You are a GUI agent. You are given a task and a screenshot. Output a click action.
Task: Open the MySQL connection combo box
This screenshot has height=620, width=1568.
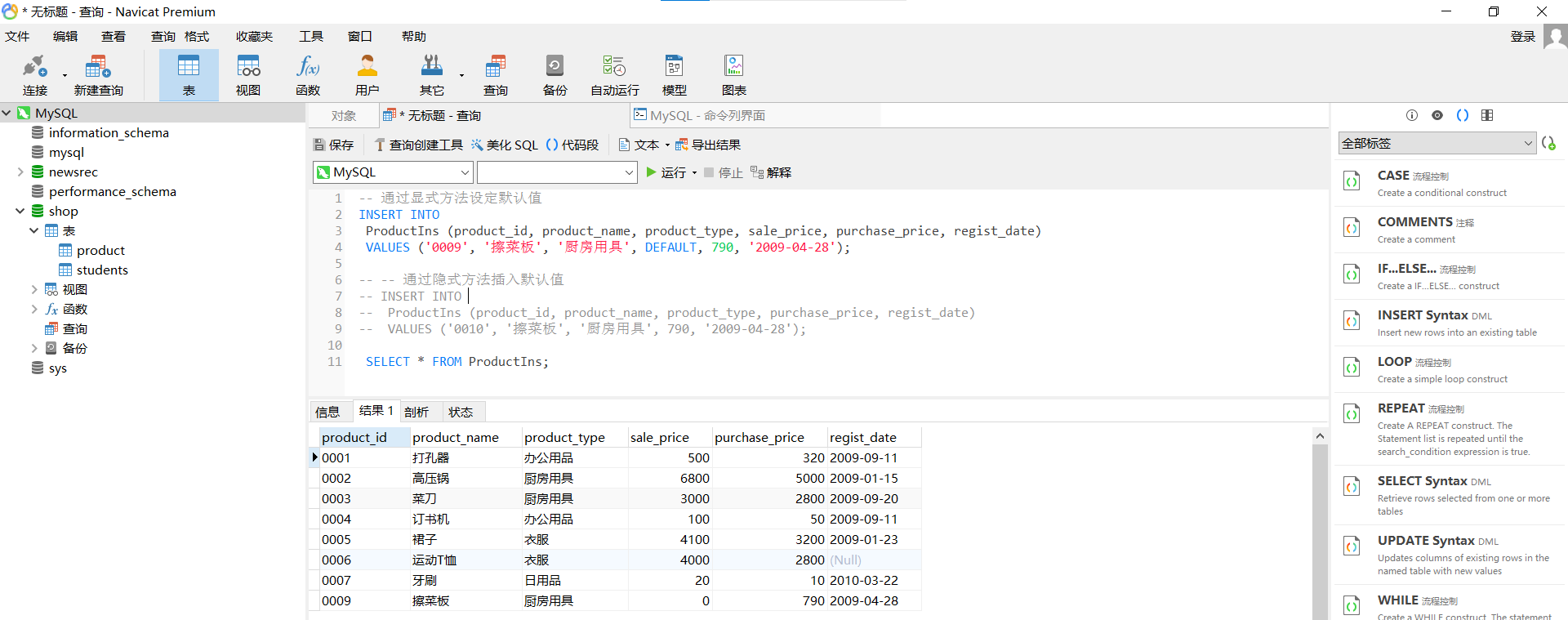[393, 172]
